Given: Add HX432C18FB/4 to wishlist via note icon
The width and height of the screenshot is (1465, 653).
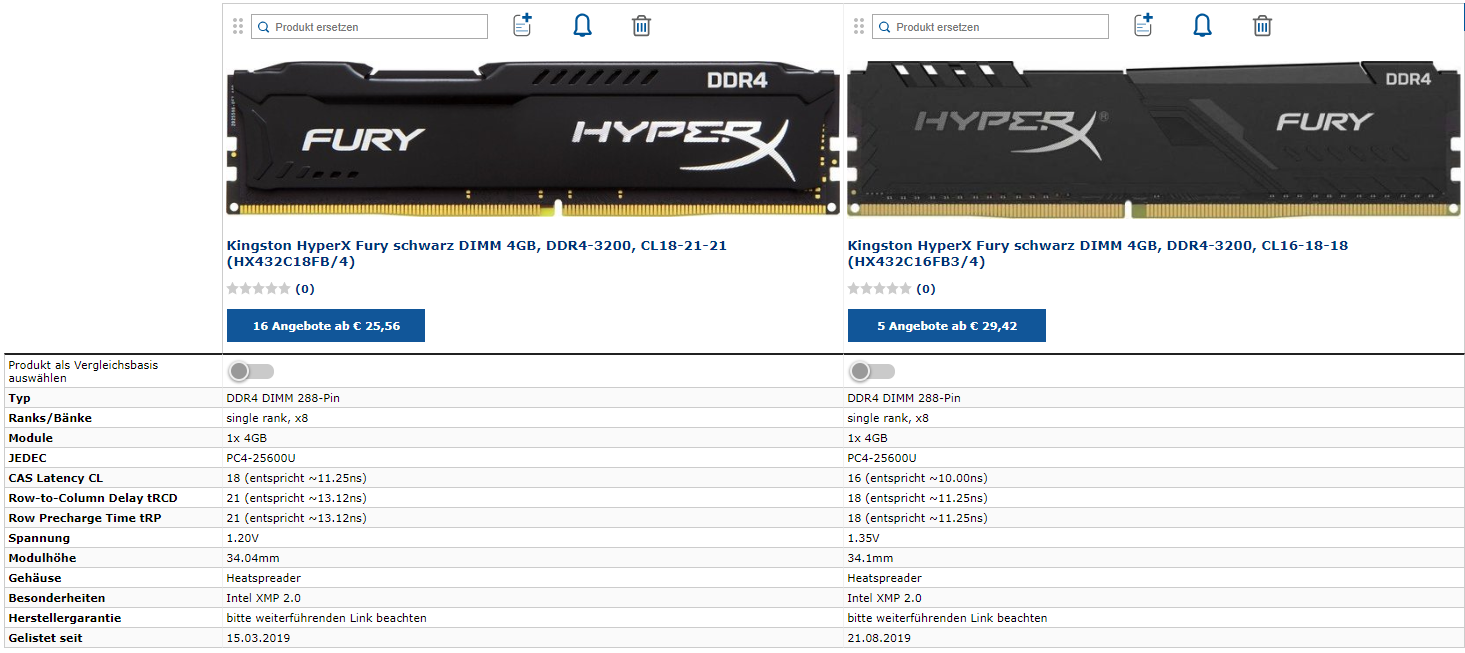Looking at the screenshot, I should coord(522,25).
